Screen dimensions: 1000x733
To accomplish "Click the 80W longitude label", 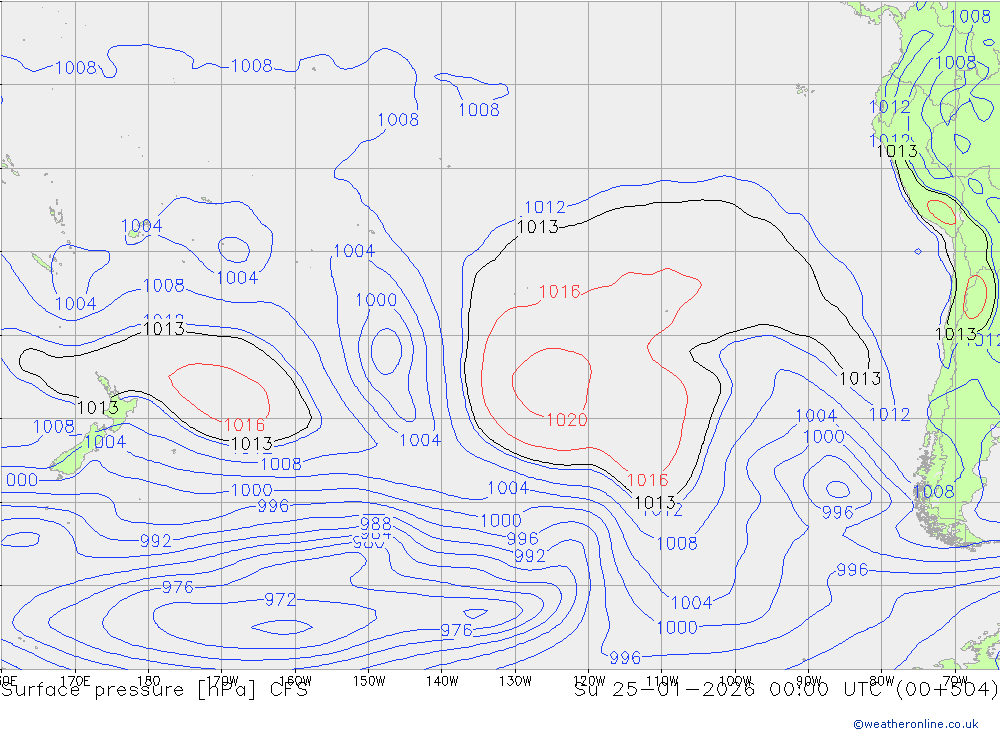I will (x=882, y=681).
